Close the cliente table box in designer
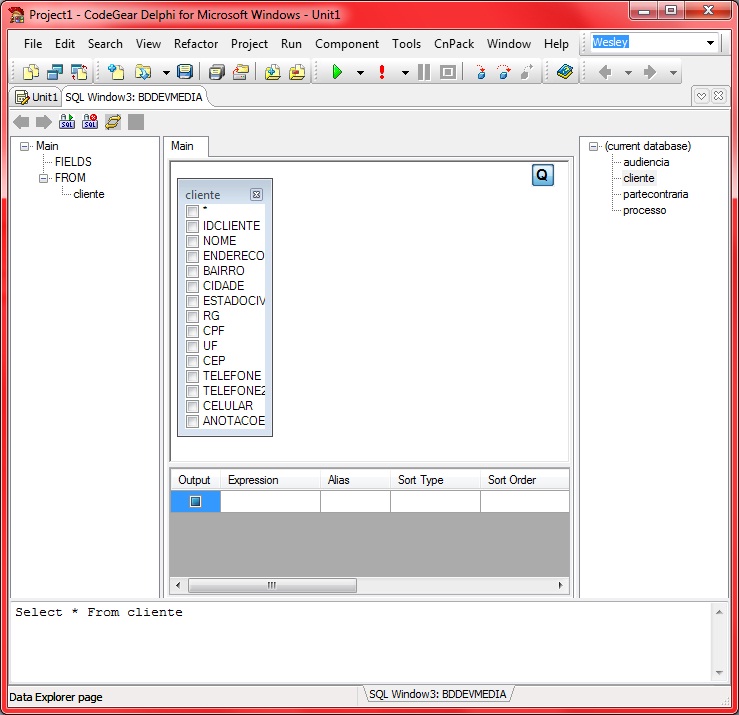This screenshot has width=739, height=715. [256, 195]
